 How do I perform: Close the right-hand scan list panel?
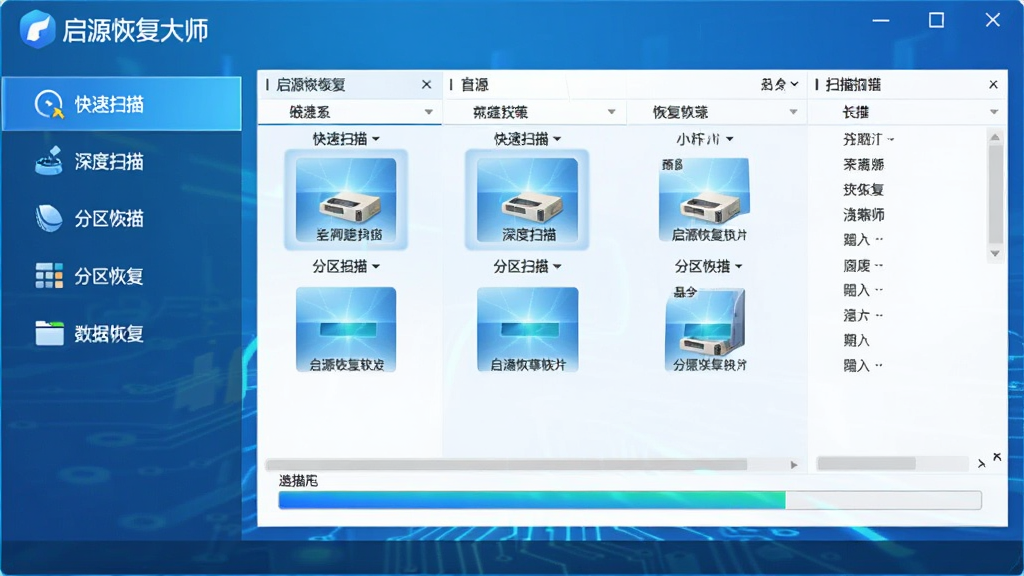click(x=993, y=84)
